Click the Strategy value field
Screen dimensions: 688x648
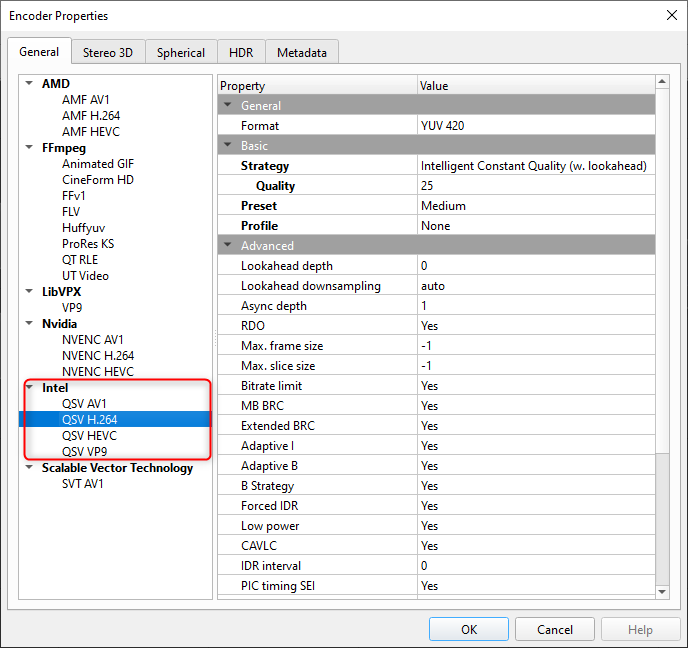pos(535,166)
